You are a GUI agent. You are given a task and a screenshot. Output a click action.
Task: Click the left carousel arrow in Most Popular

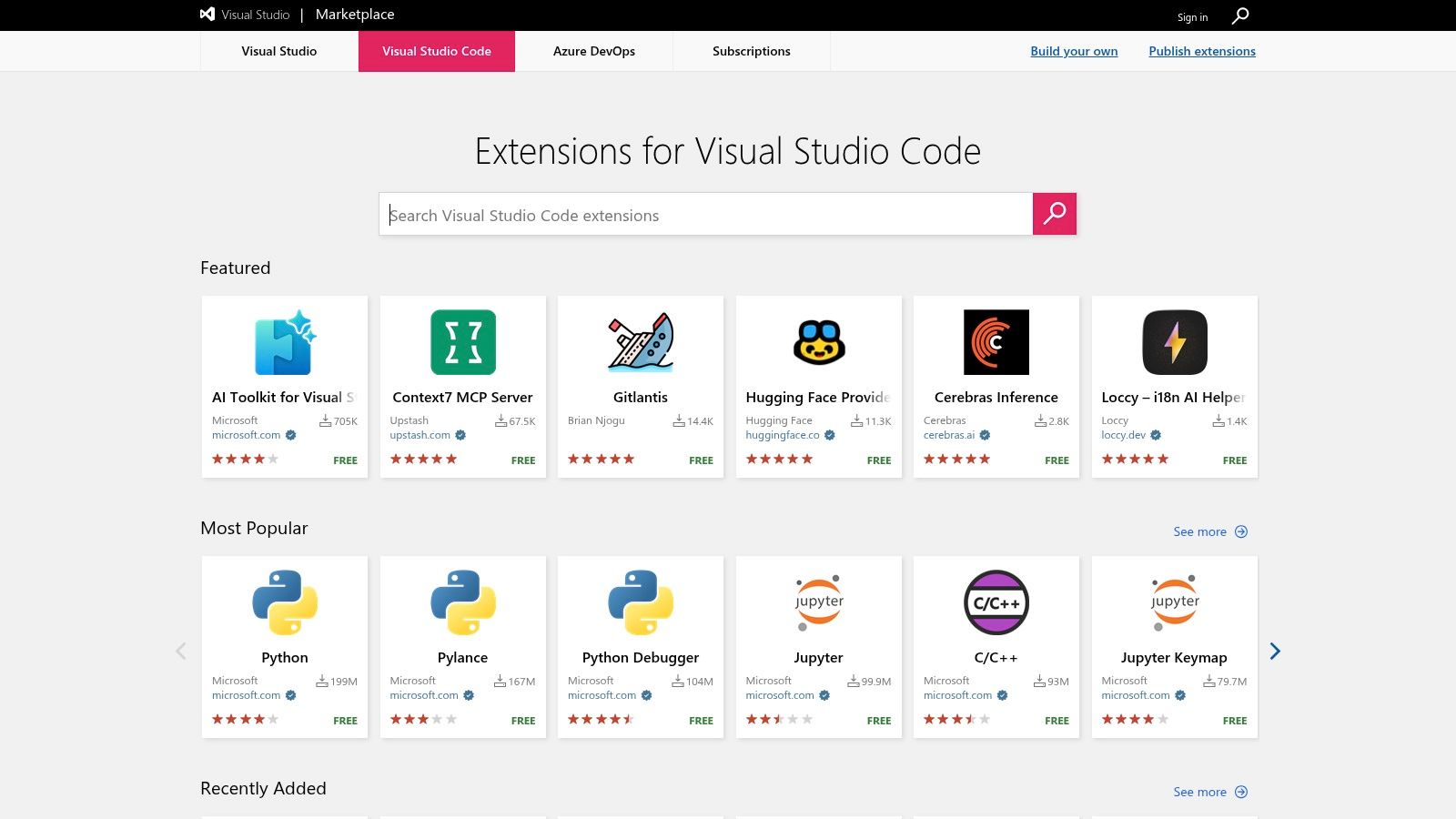pos(181,651)
